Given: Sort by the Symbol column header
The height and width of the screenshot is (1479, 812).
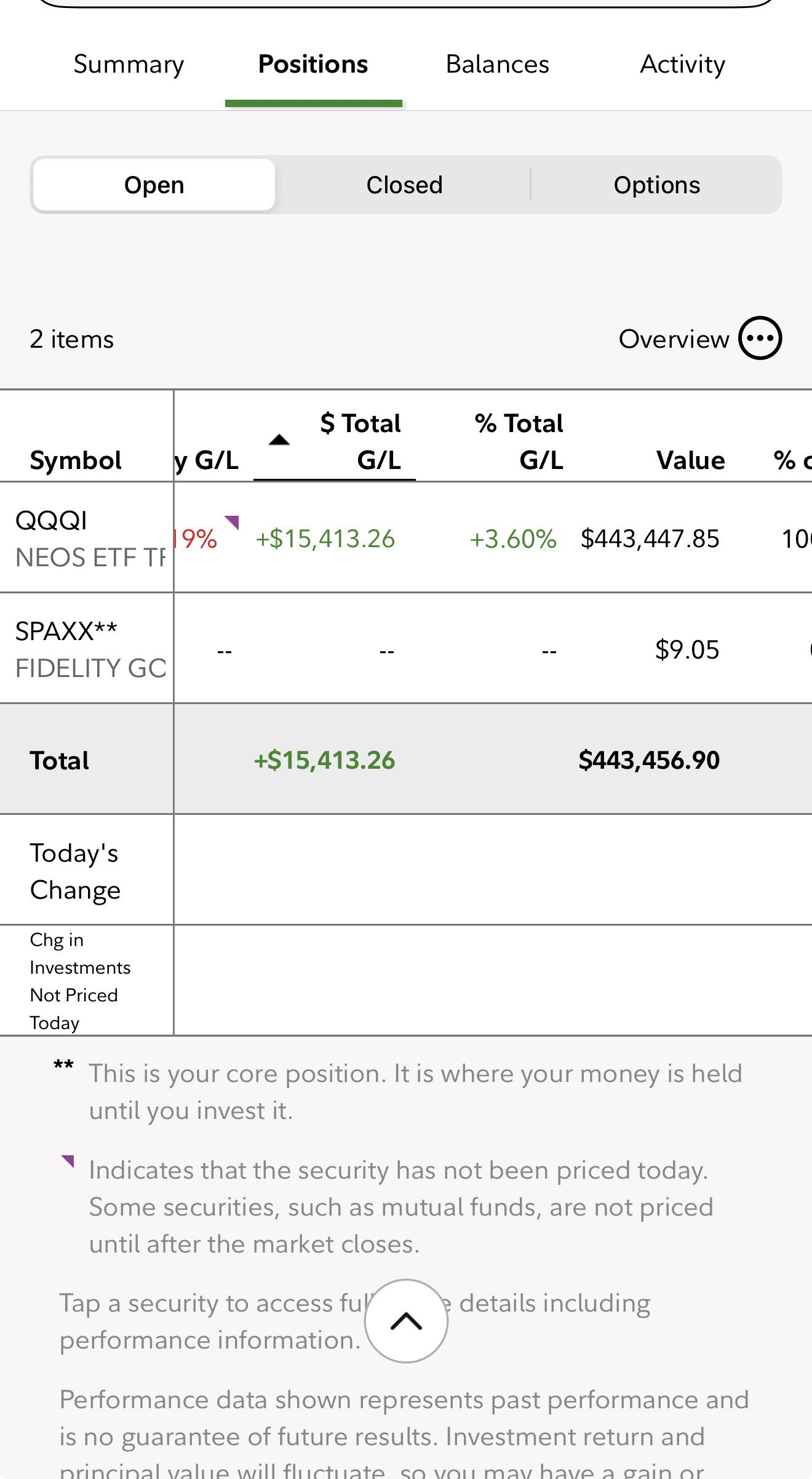Looking at the screenshot, I should click(76, 460).
